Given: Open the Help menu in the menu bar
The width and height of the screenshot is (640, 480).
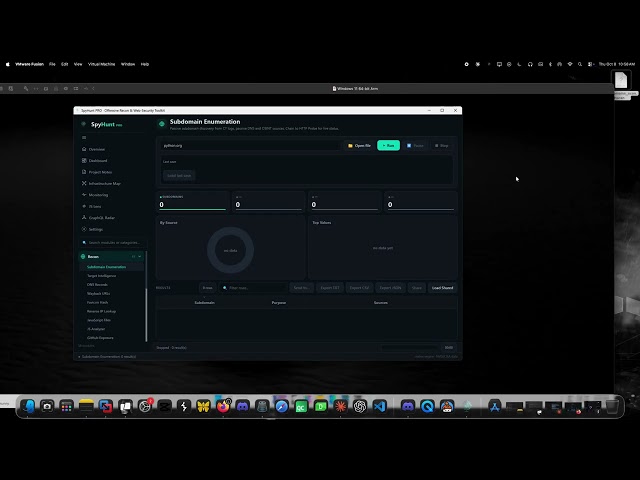Looking at the screenshot, I should click(145, 64).
